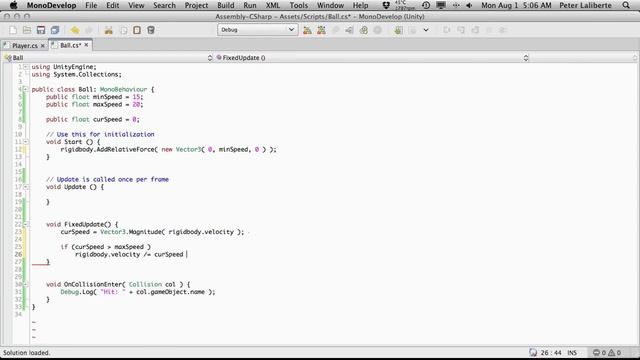Viewport: 640px width, 360px height.
Task: Click the 'public float maxSpeed' declaration
Action: 95,104
